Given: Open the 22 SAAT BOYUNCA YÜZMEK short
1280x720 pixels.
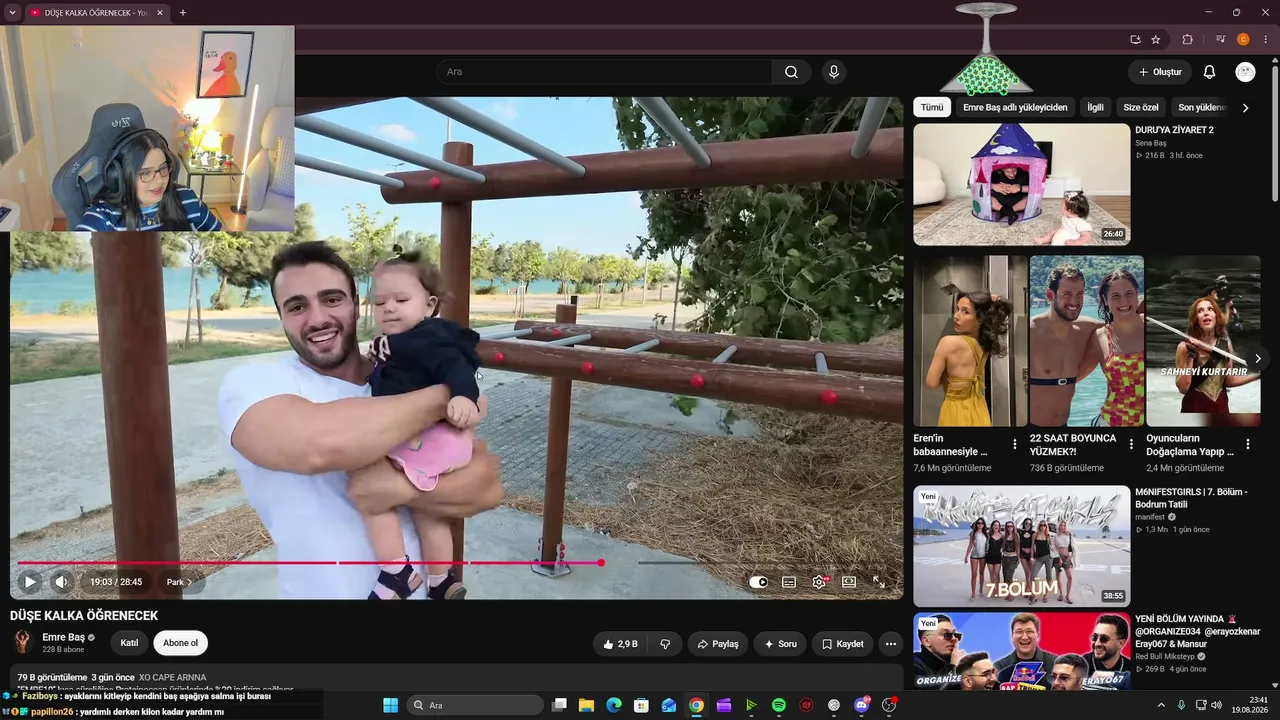Looking at the screenshot, I should pyautogui.click(x=1087, y=341).
